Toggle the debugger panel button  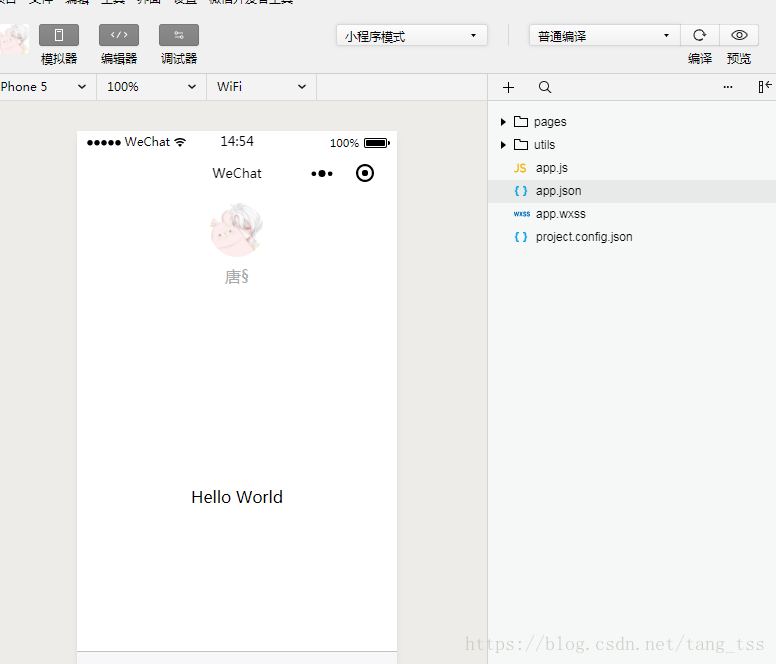pyautogui.click(x=179, y=35)
